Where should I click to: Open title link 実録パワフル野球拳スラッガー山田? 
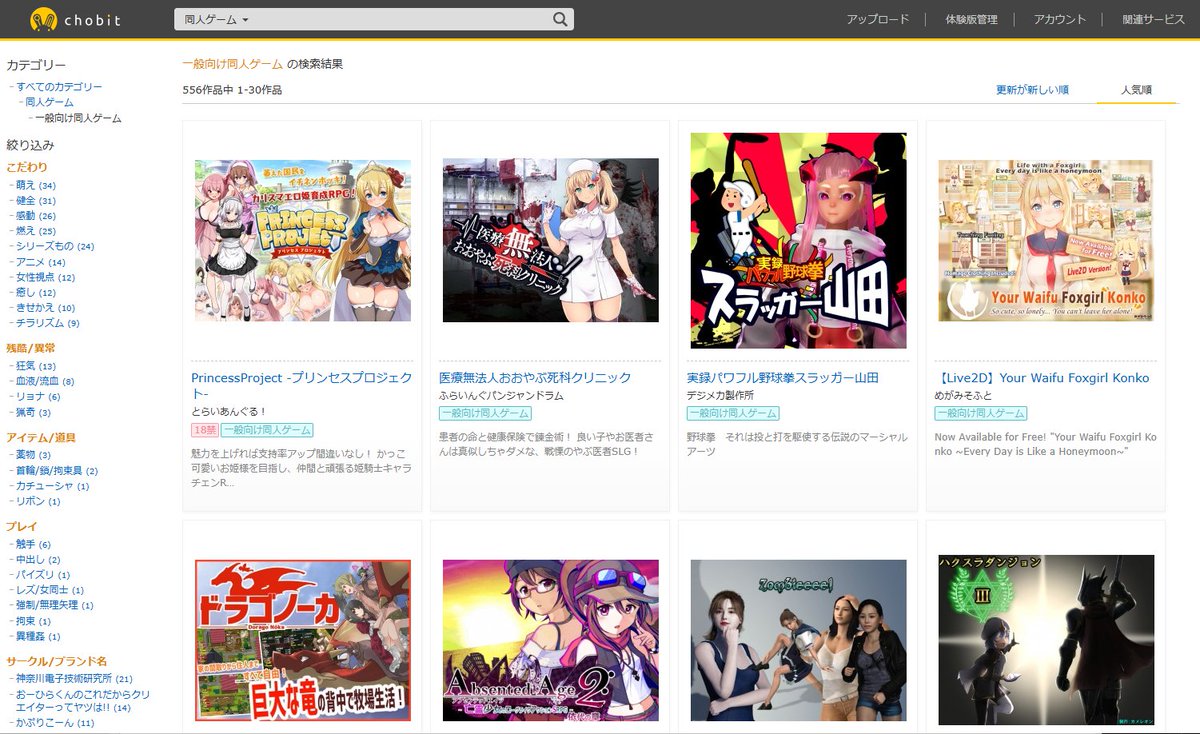783,378
